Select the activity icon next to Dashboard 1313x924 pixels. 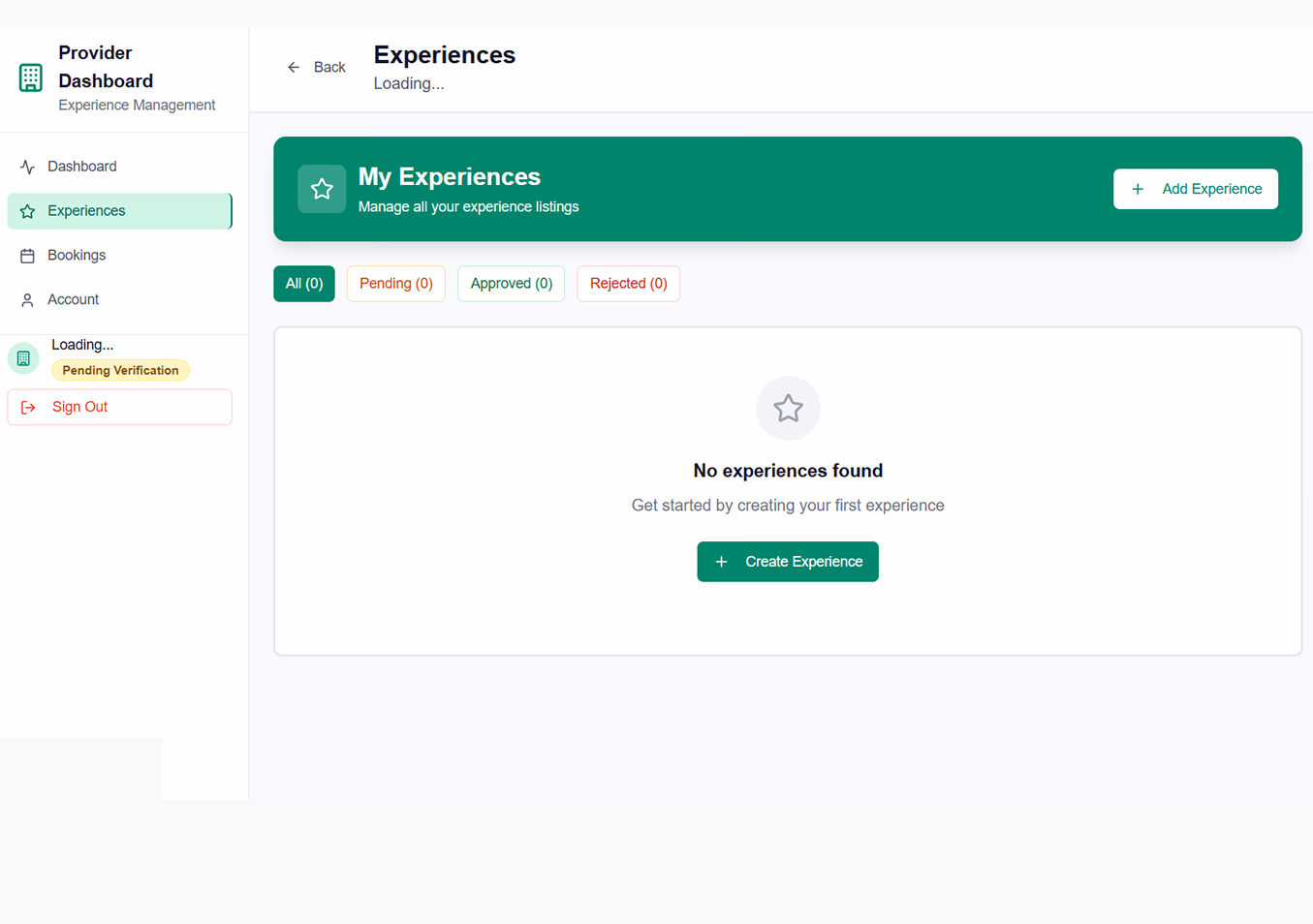[27, 166]
